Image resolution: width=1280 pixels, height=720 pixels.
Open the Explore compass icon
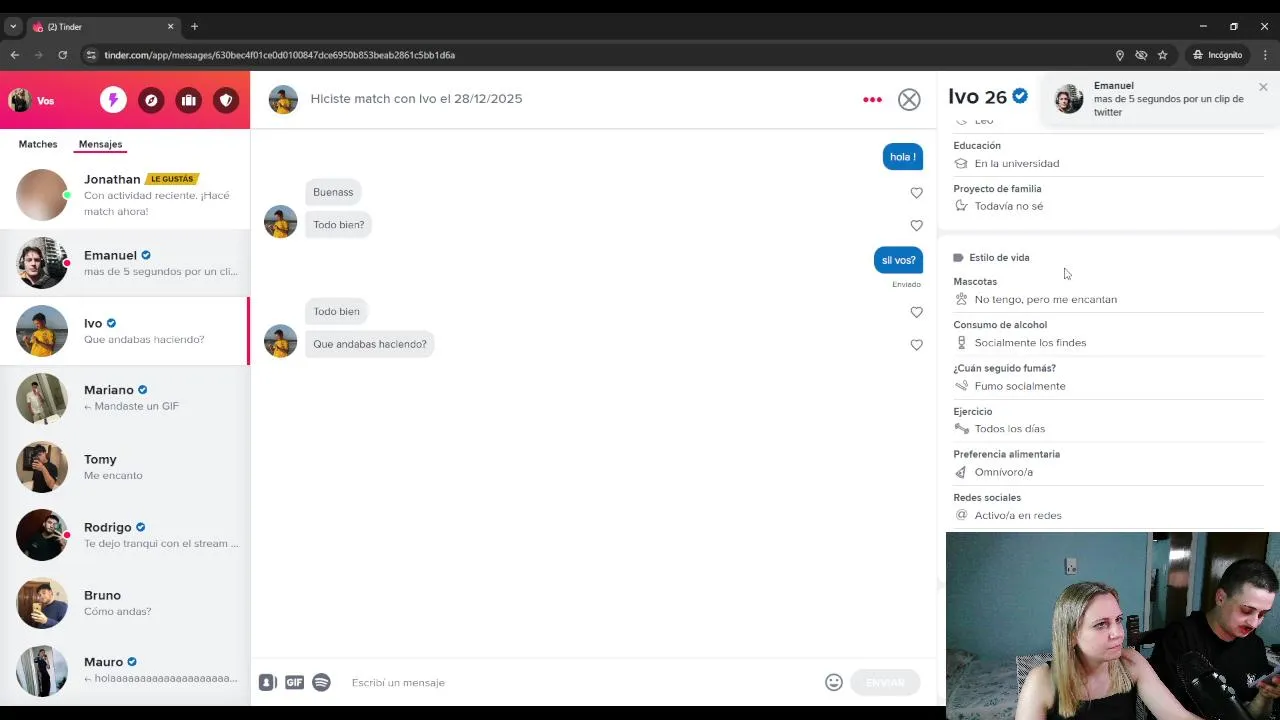click(x=151, y=100)
